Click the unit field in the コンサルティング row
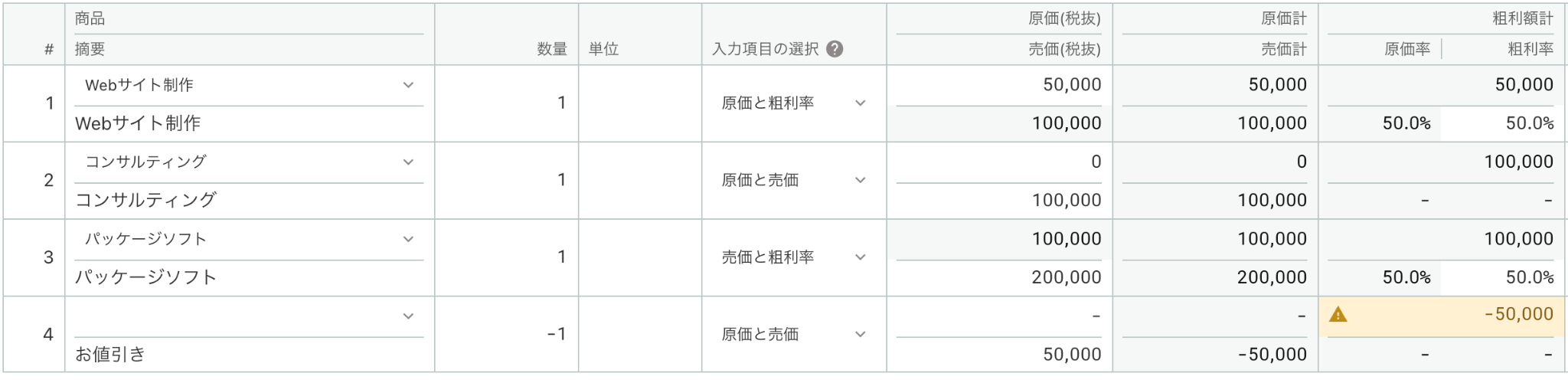Viewport: 1568px width, 383px height. point(640,181)
